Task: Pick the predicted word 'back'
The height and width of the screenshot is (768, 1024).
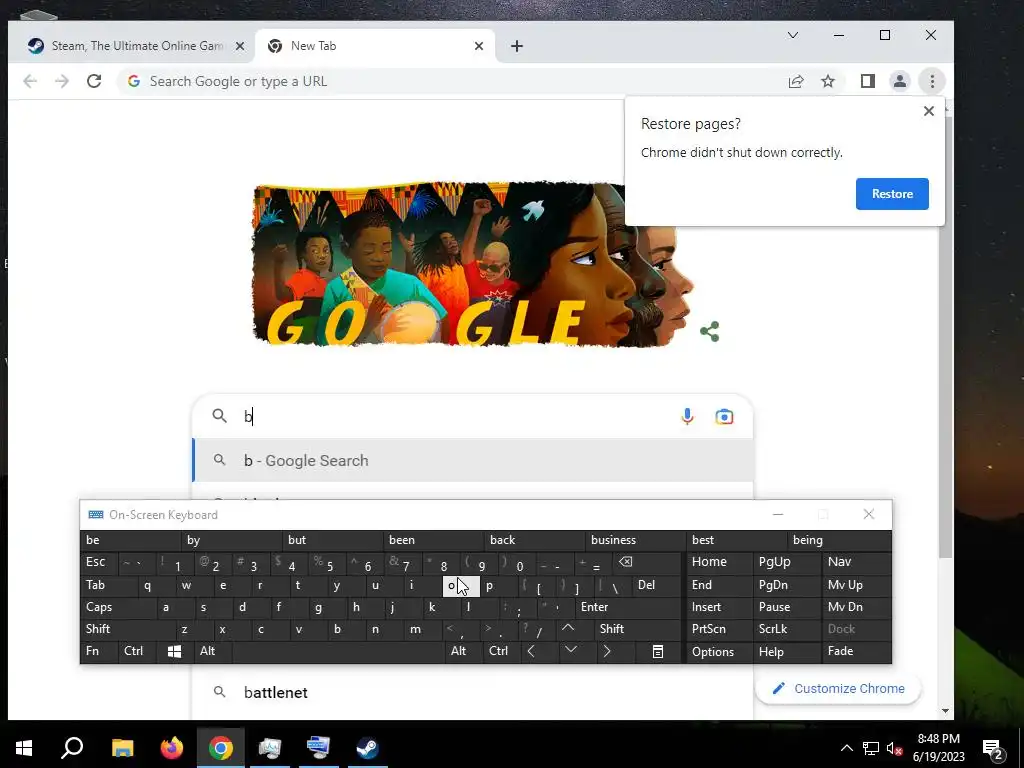Action: [x=534, y=540]
